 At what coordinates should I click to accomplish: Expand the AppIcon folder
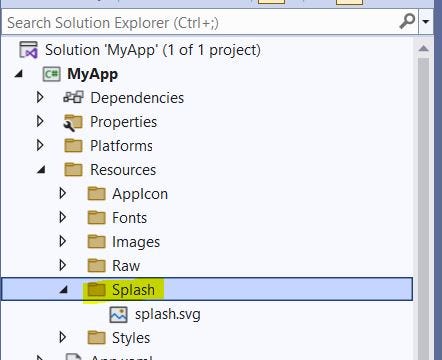coord(62,193)
